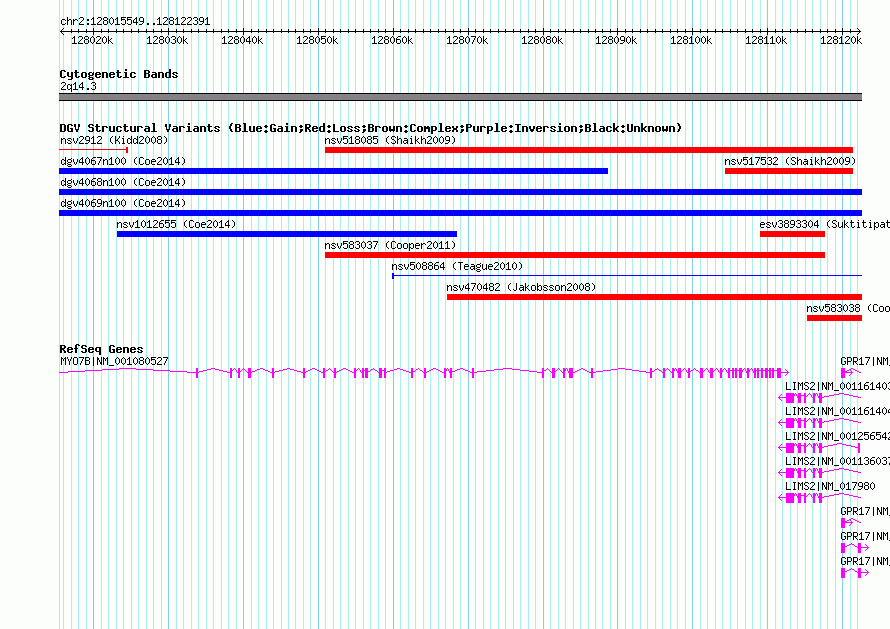890x629 pixels.
Task: Open the LIMS2|NM_00125654 transcript label
Action: pos(837,437)
